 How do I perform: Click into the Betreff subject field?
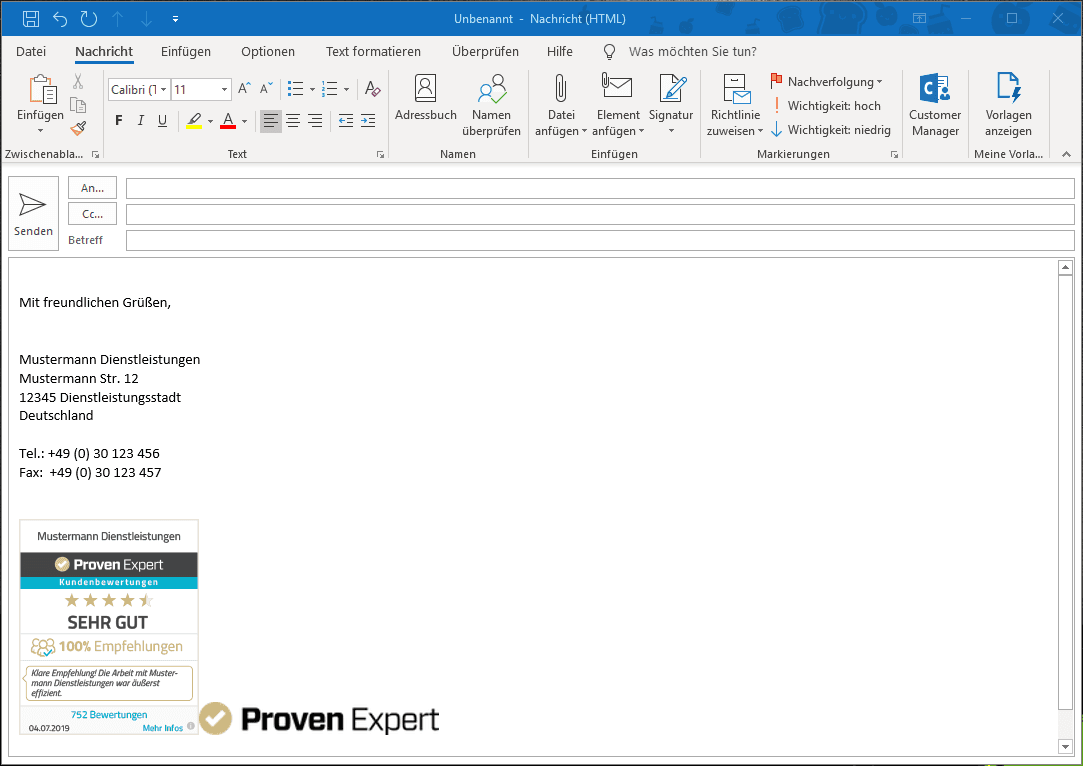pyautogui.click(x=600, y=240)
